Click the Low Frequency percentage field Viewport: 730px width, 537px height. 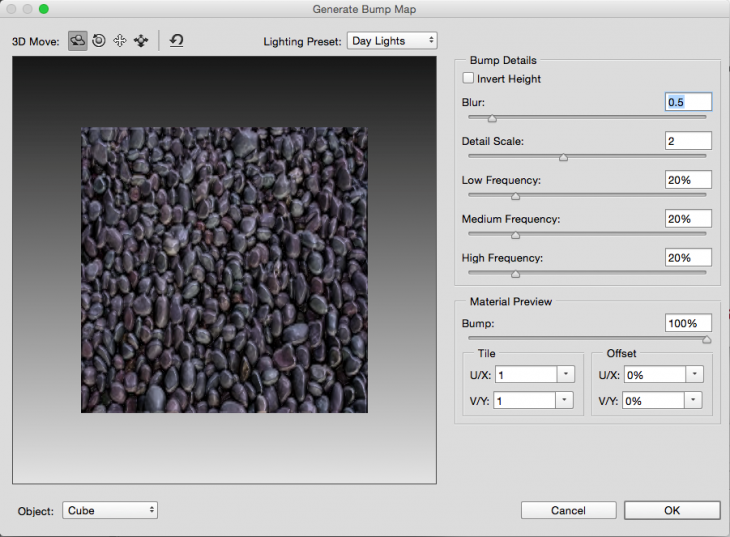pos(687,180)
